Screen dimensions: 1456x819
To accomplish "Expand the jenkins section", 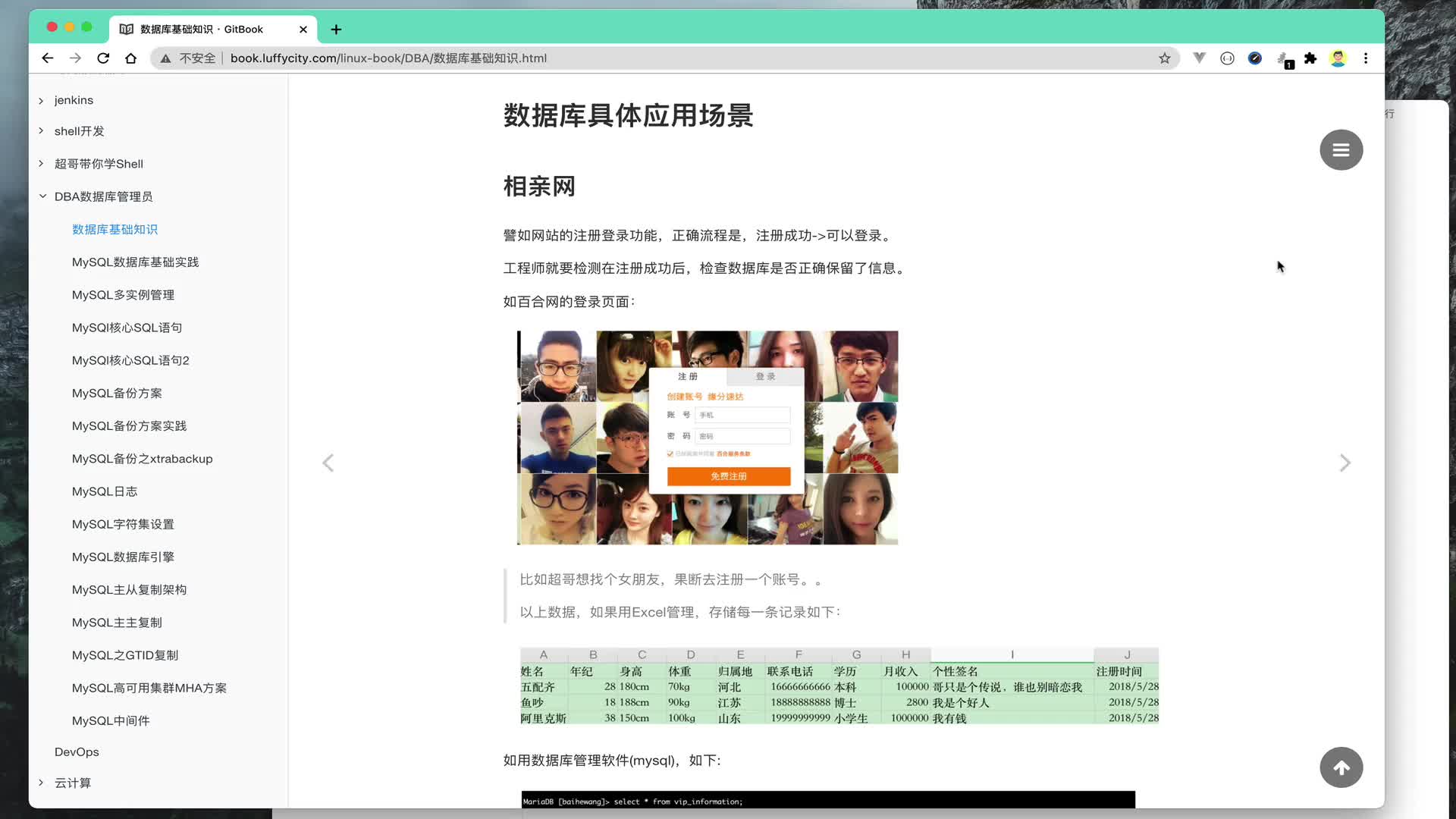I will click(41, 100).
